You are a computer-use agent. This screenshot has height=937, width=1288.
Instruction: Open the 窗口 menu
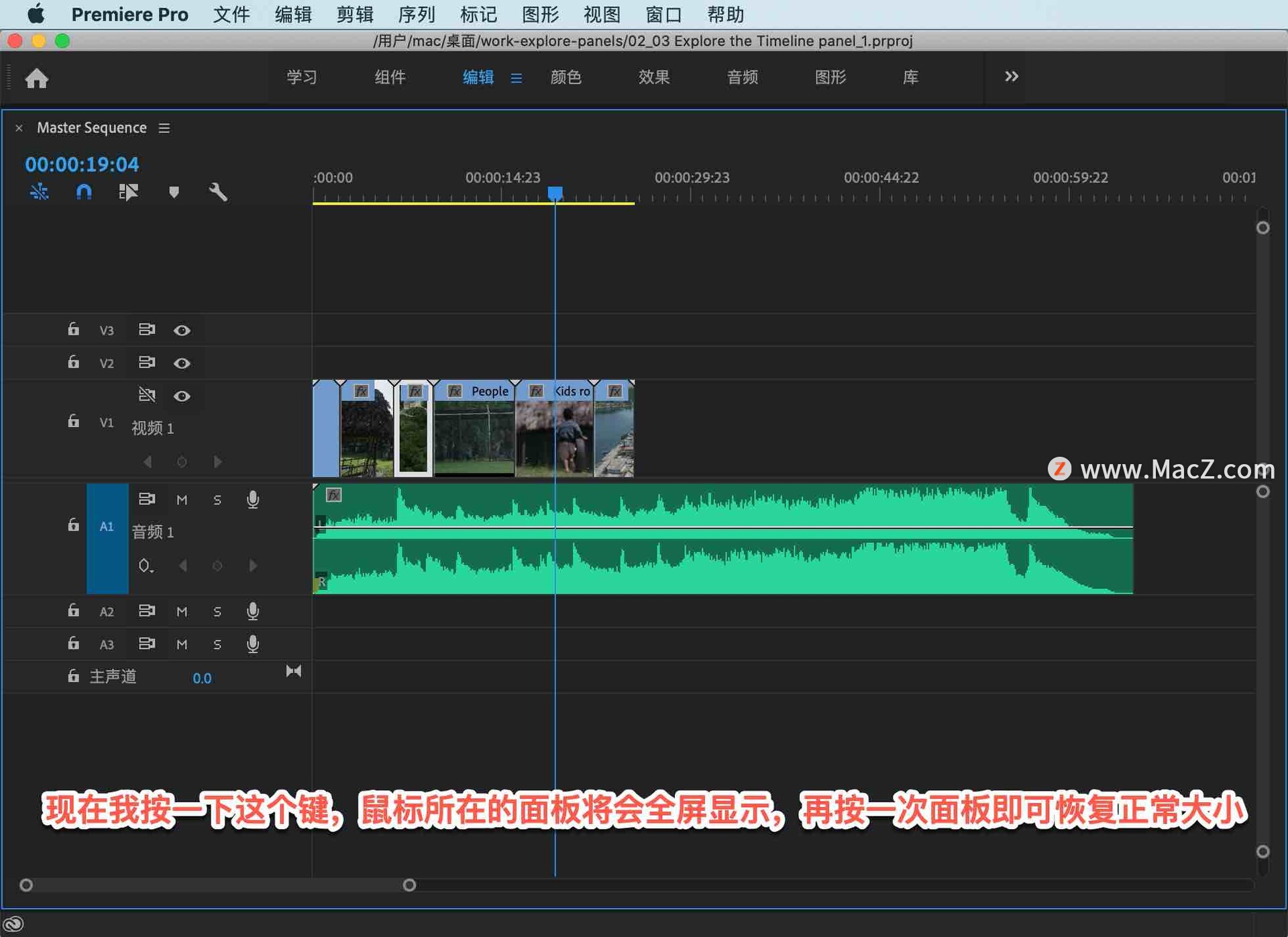663,14
